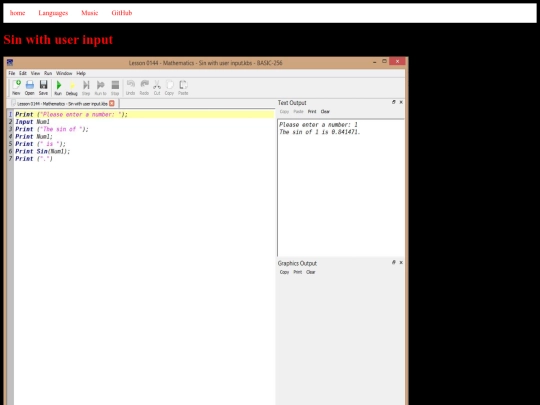Click code line 'Input Num1'
The width and height of the screenshot is (540, 405).
[x=33, y=122]
